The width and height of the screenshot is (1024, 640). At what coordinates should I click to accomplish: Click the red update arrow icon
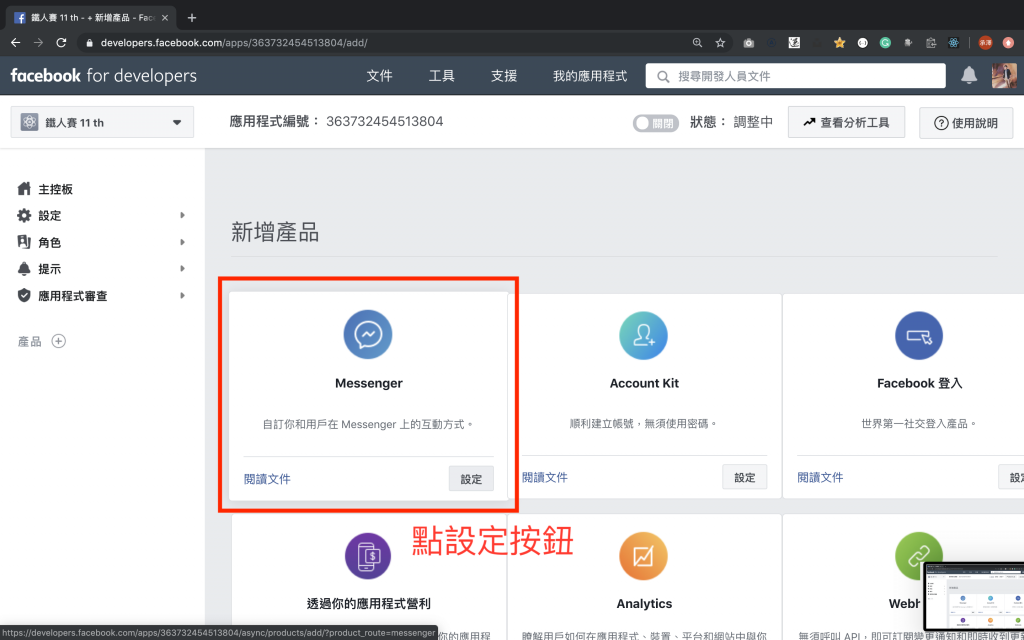(x=1008, y=43)
